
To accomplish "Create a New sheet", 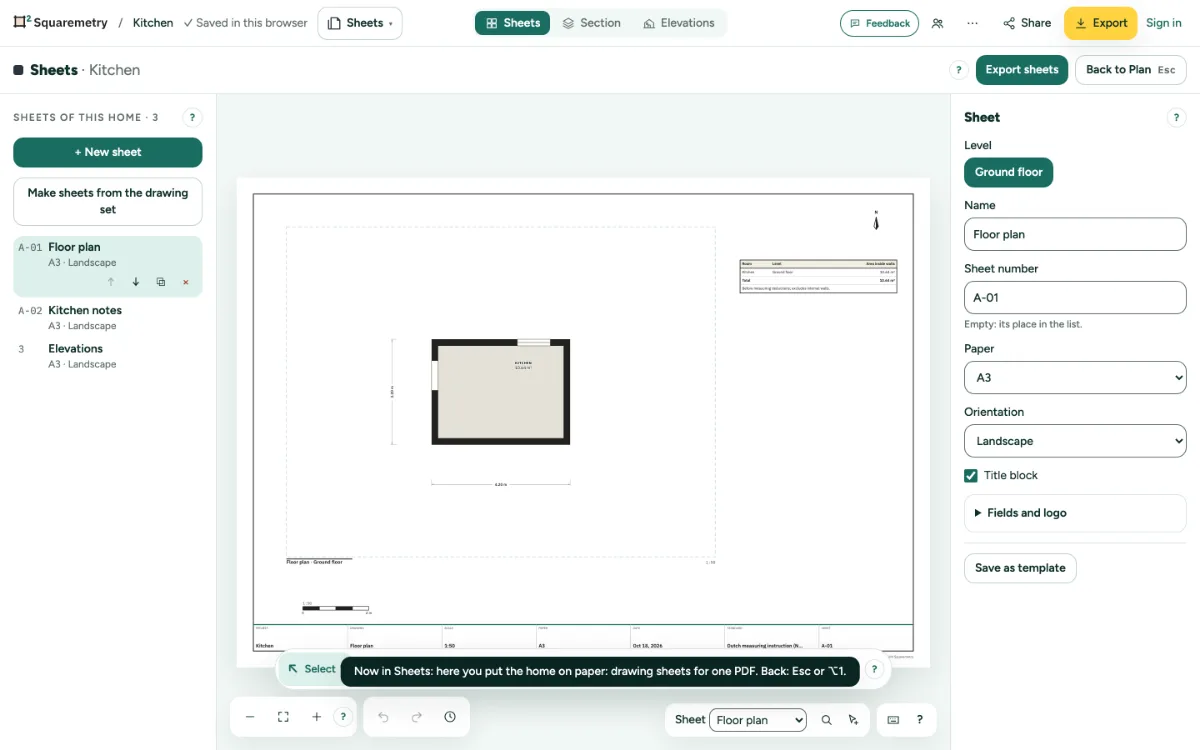I will coord(108,152).
